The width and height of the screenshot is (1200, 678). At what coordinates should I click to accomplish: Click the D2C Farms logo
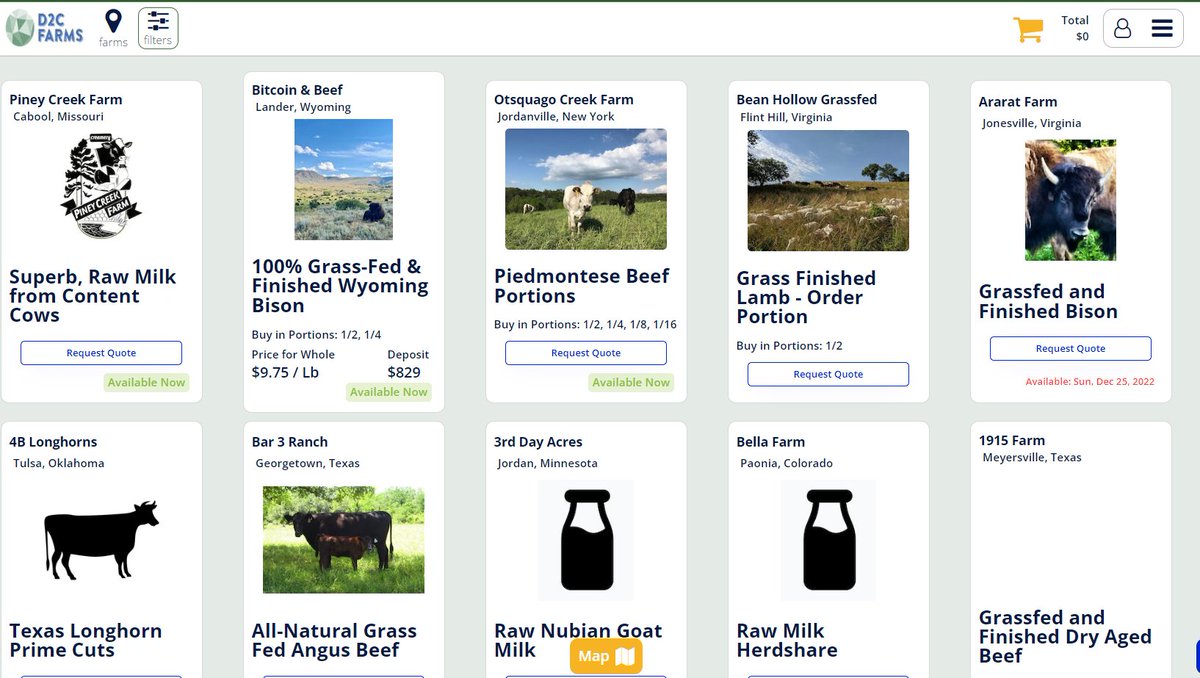click(45, 27)
